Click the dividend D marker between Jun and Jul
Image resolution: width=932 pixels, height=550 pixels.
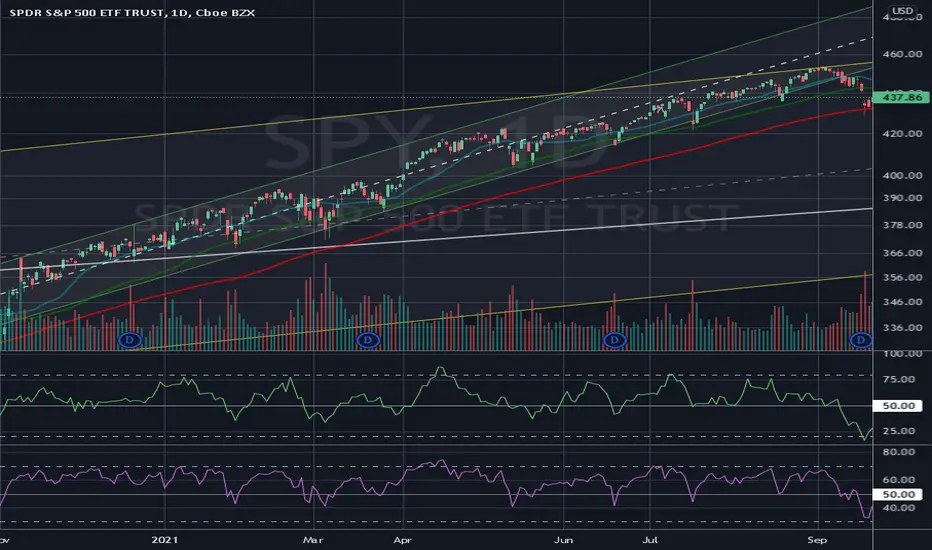[x=615, y=340]
